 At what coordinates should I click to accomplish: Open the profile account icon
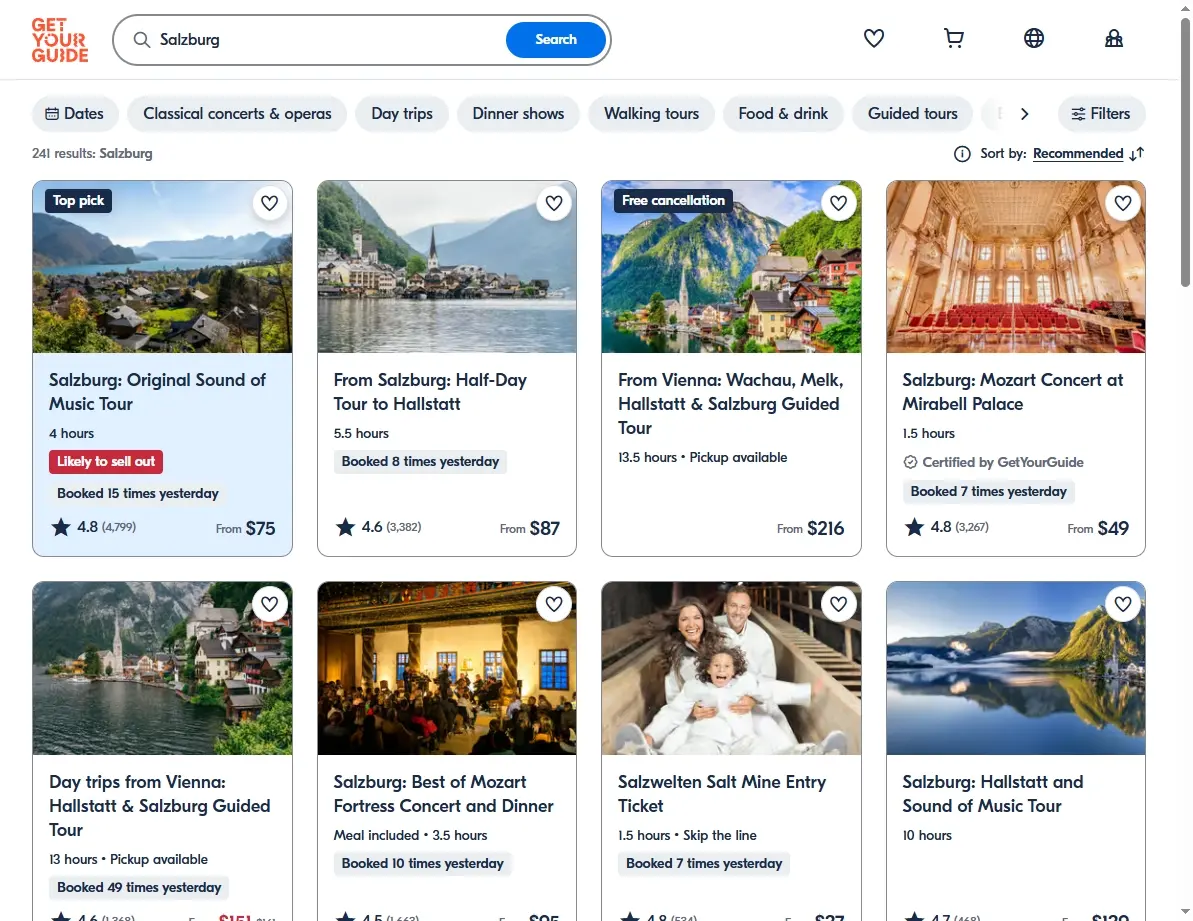(1114, 38)
